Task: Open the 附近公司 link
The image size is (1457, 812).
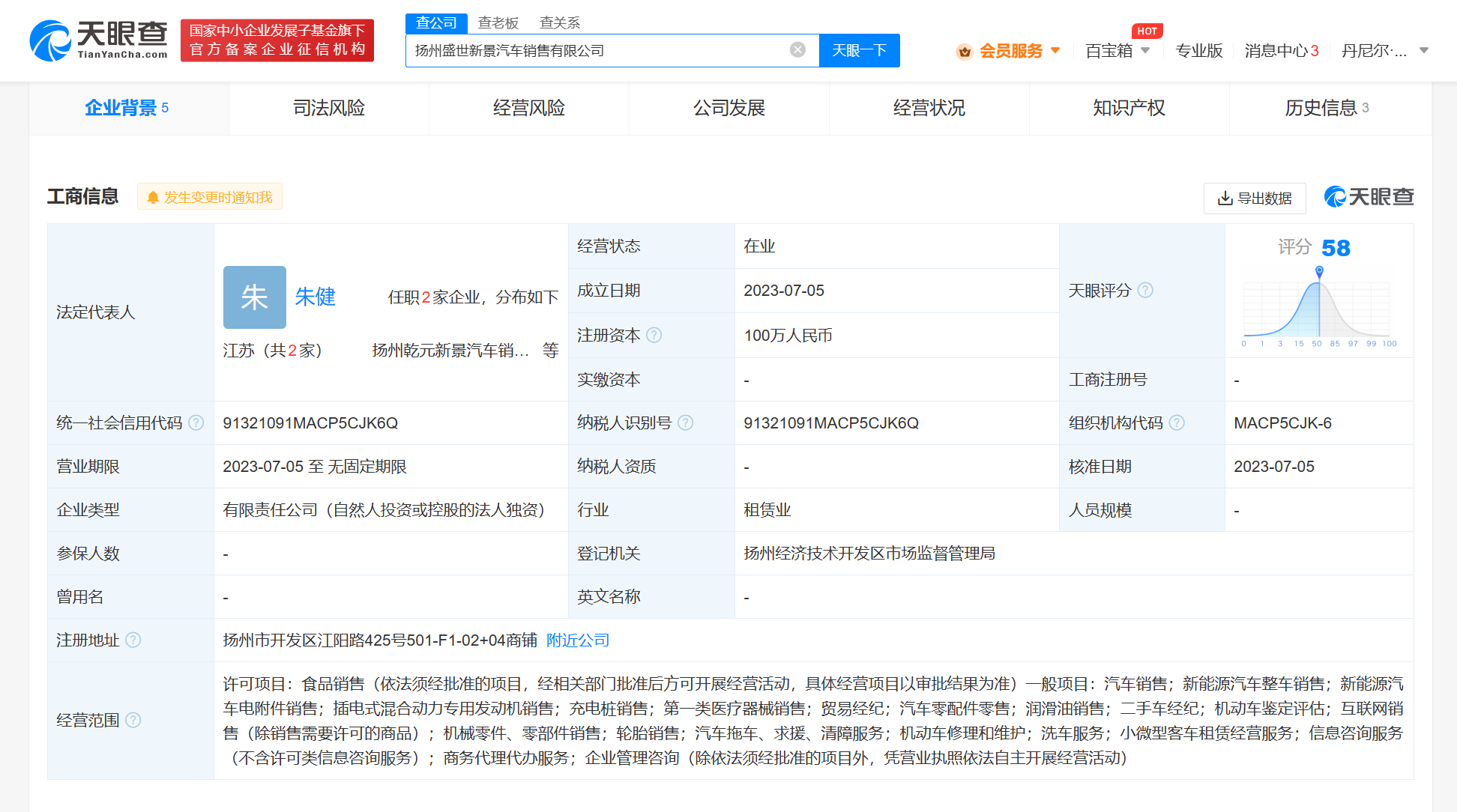Action: [x=578, y=640]
